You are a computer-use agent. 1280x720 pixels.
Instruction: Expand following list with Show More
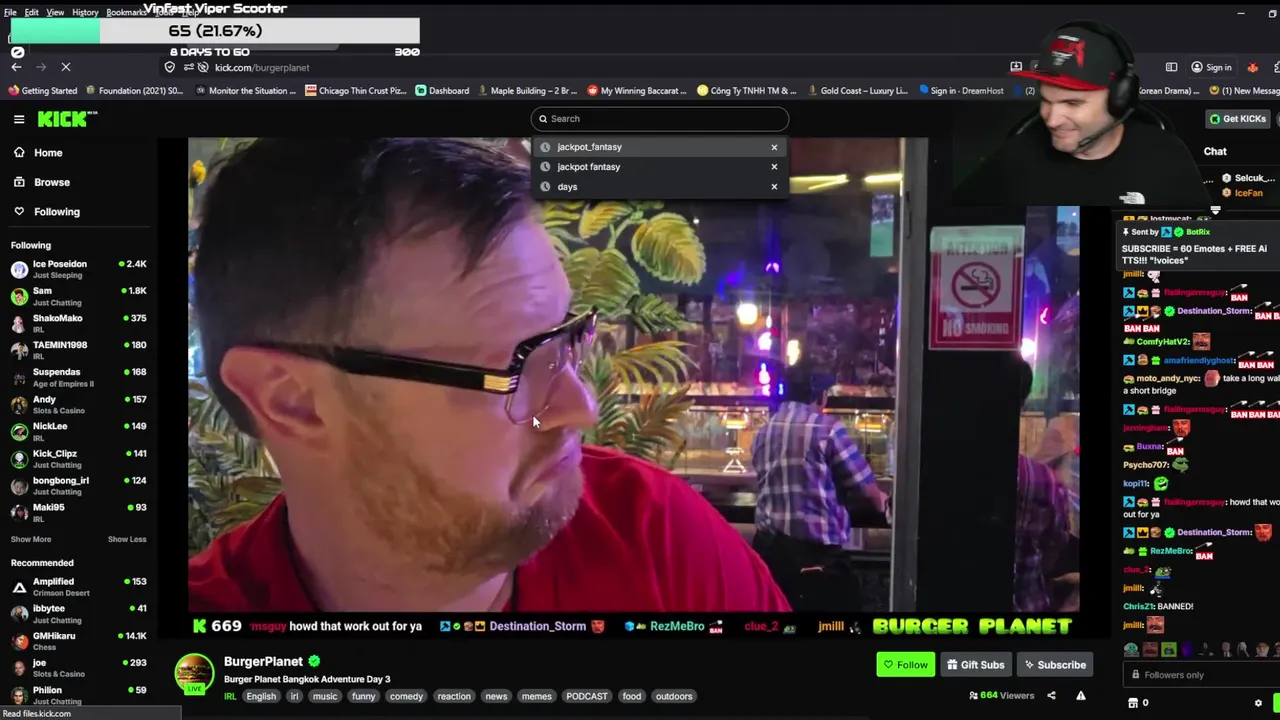[x=31, y=539]
